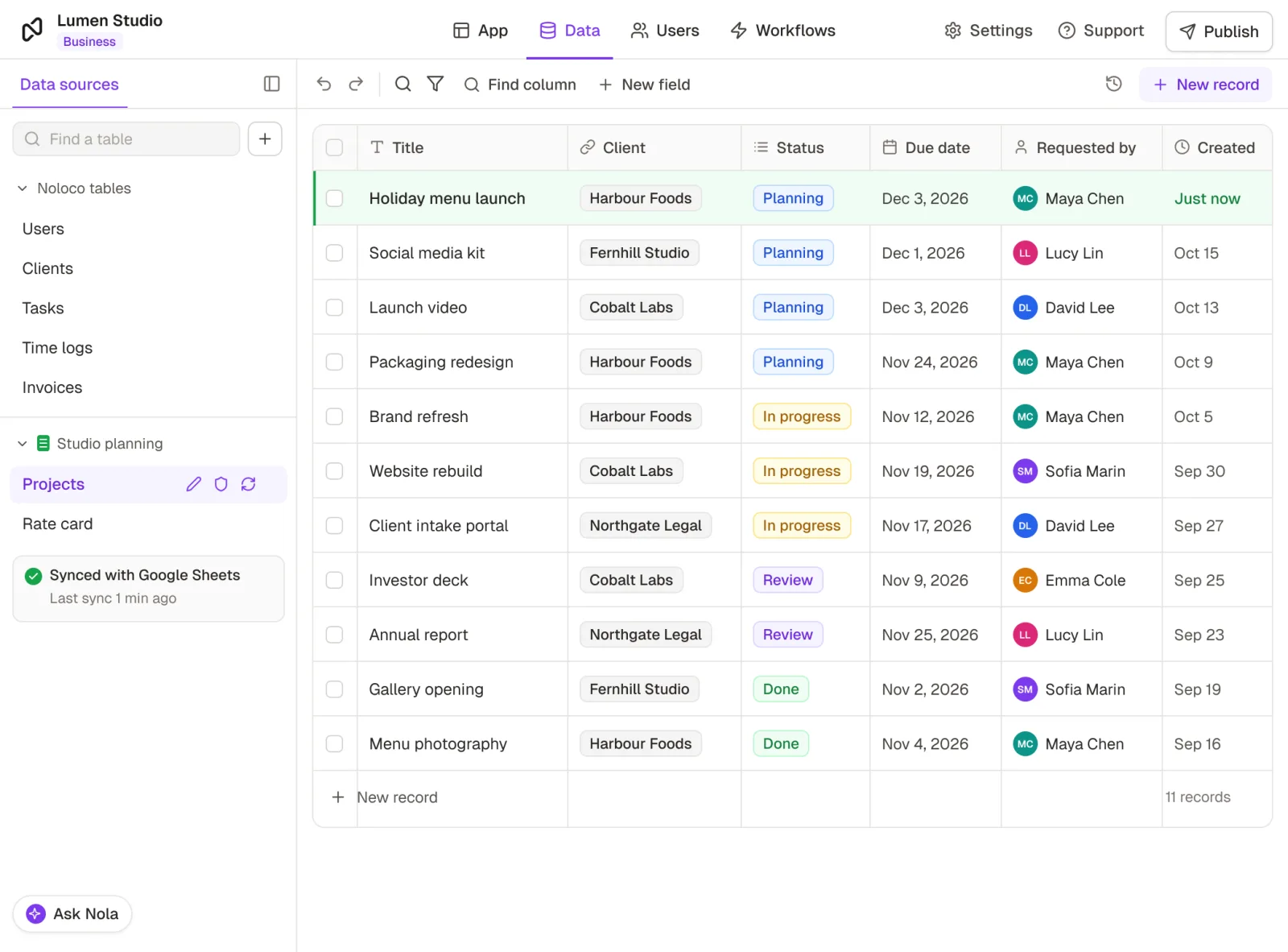Open the In progress status of Website rebuild
The height and width of the screenshot is (952, 1288).
(x=802, y=471)
